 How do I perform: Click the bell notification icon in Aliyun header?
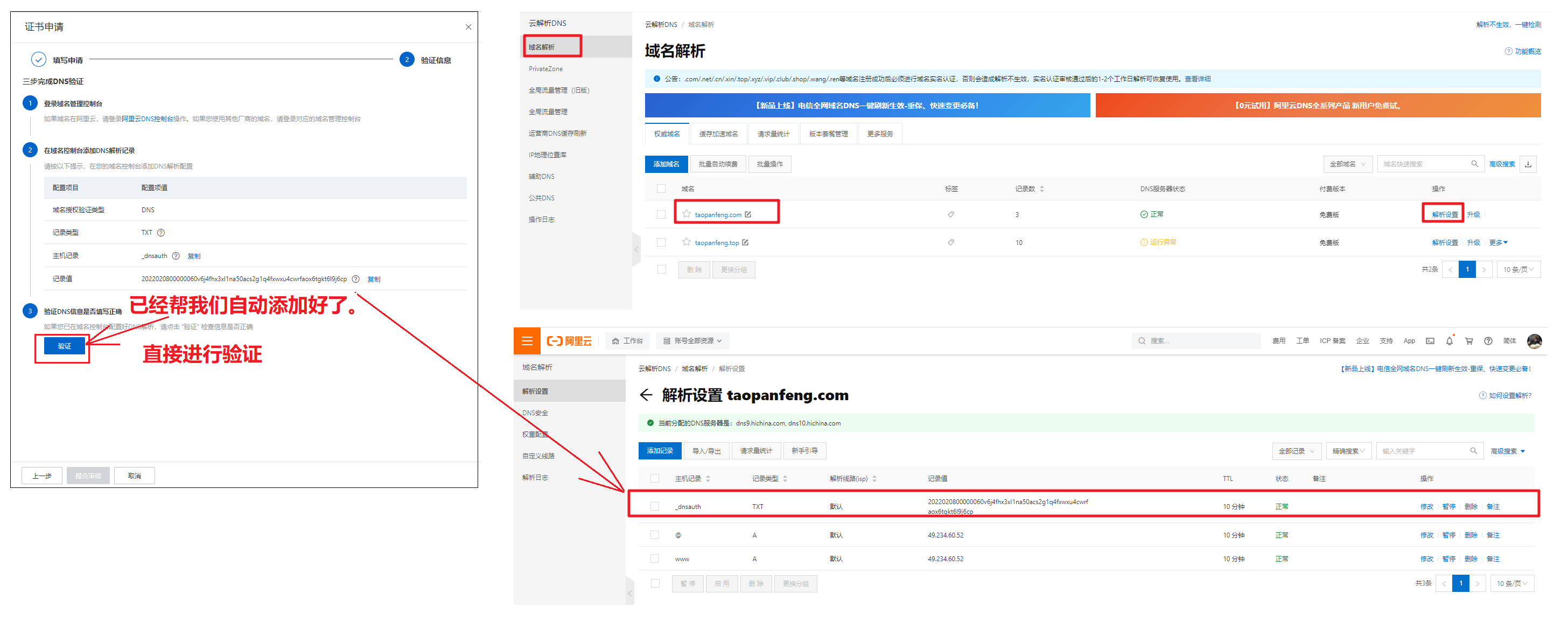tap(1450, 341)
